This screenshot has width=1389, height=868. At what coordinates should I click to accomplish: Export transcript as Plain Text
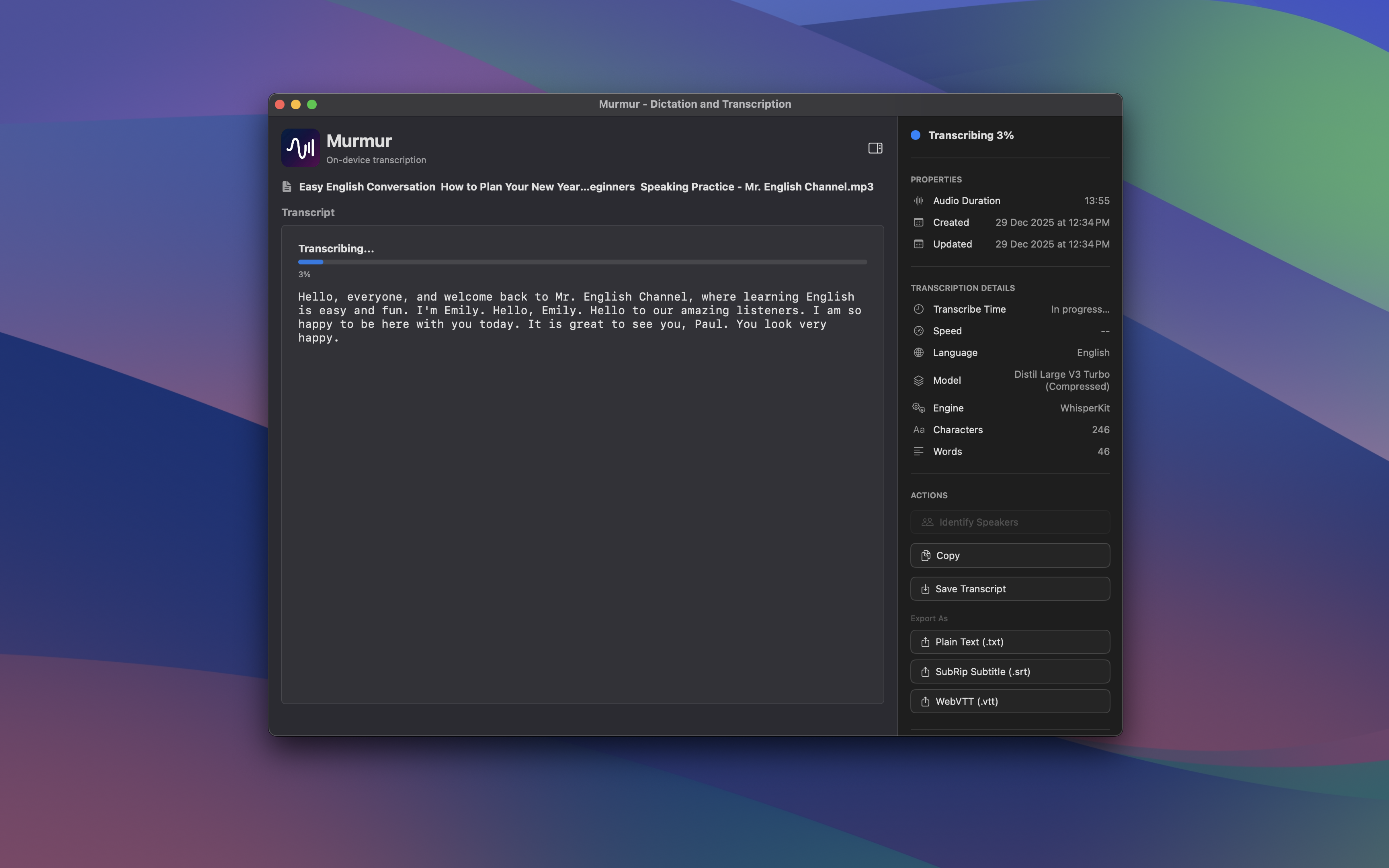coord(1009,642)
